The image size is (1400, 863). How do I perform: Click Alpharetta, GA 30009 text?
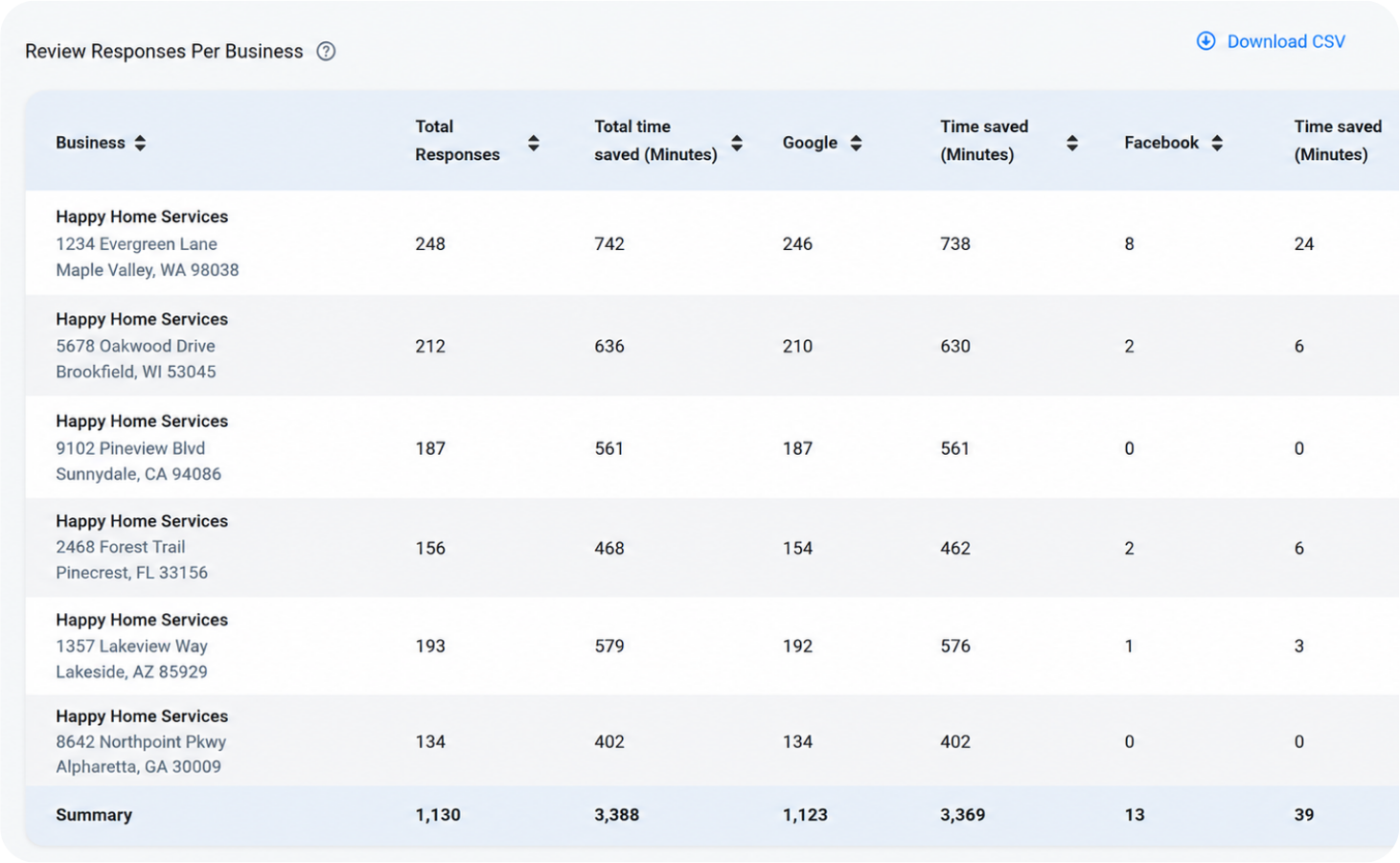click(138, 766)
